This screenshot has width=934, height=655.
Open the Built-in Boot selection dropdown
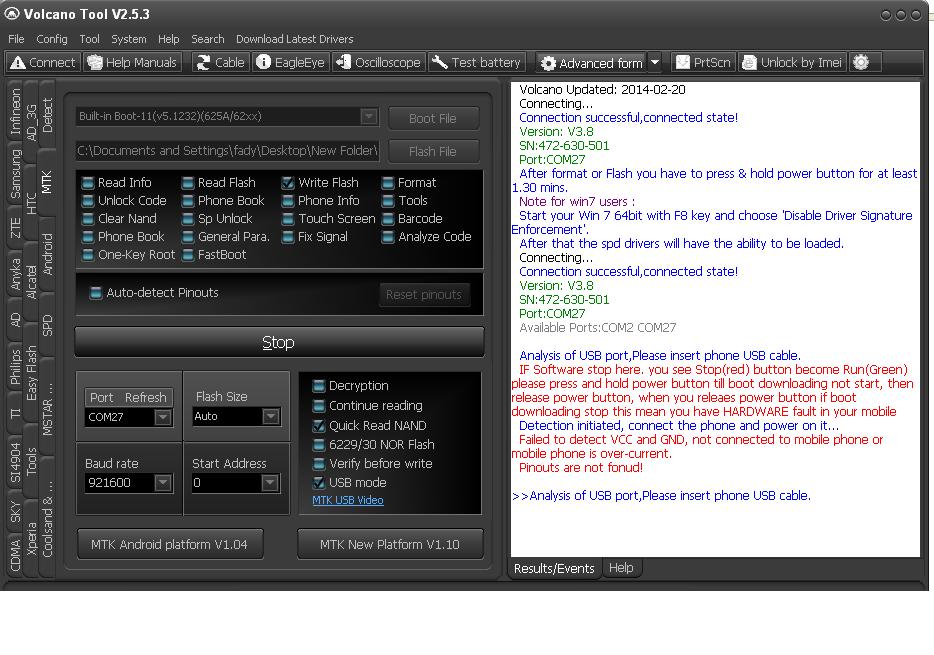[x=369, y=116]
